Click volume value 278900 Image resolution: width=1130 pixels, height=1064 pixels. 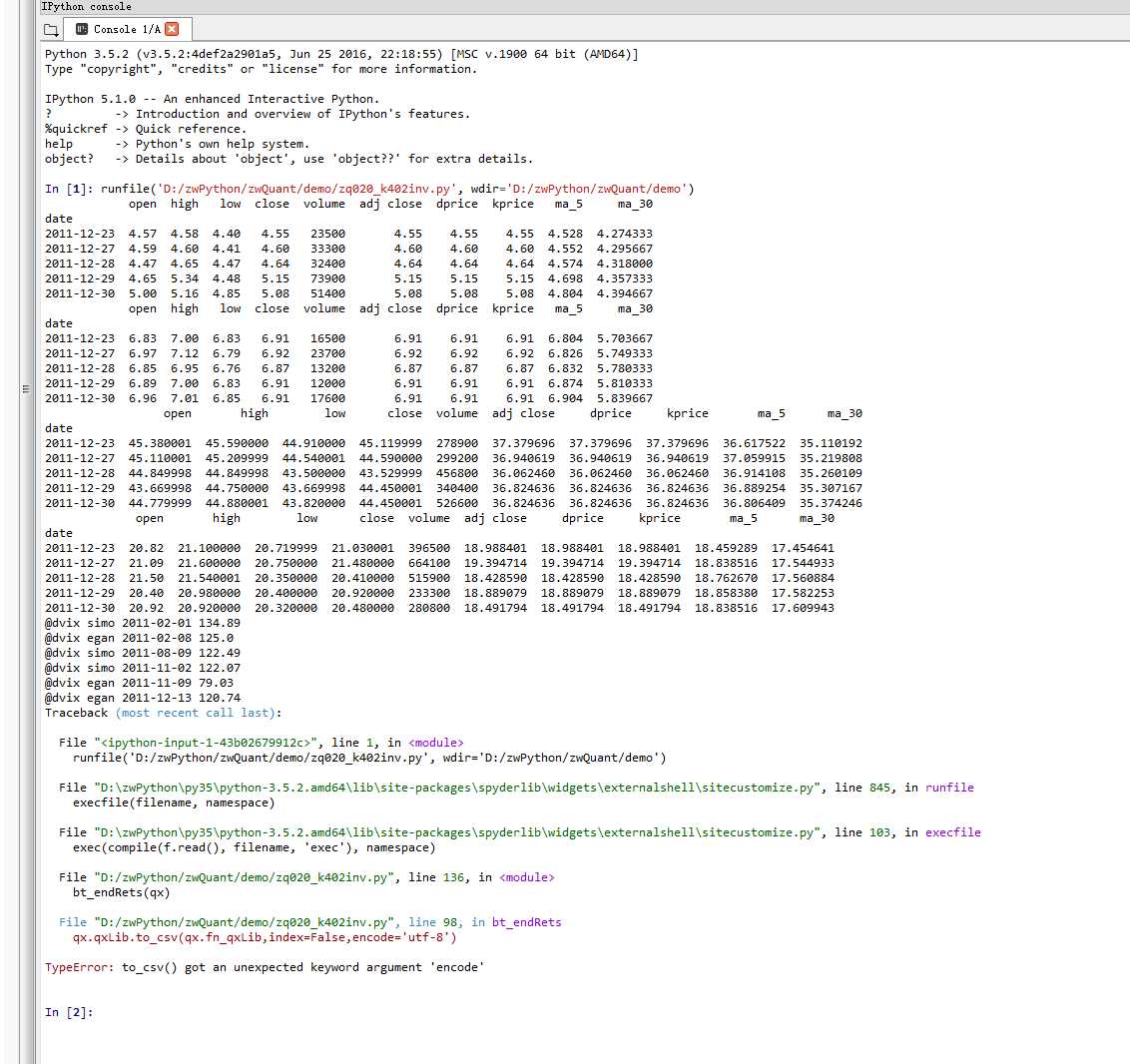click(x=457, y=443)
